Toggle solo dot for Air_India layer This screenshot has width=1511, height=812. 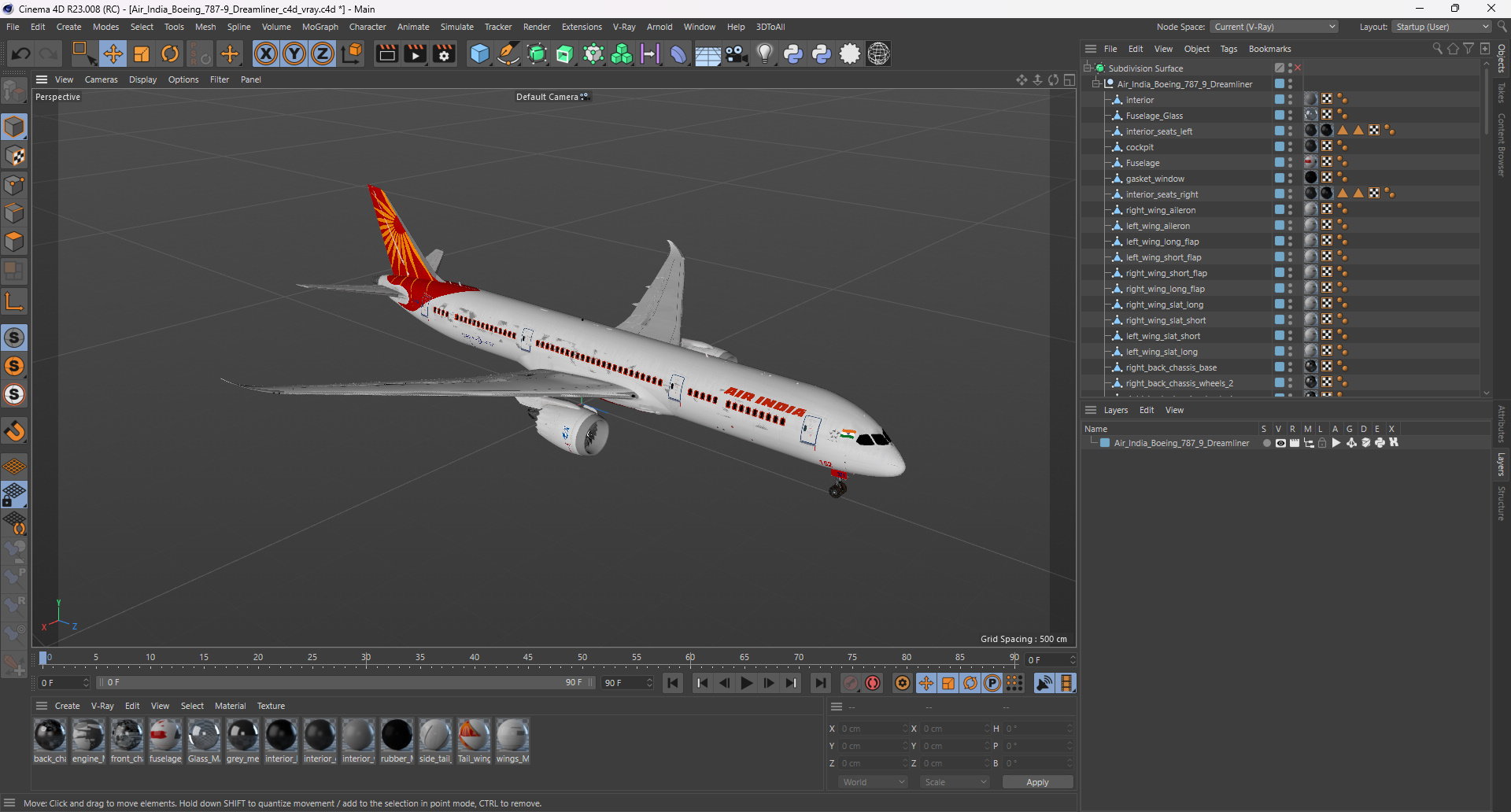pyautogui.click(x=1266, y=443)
